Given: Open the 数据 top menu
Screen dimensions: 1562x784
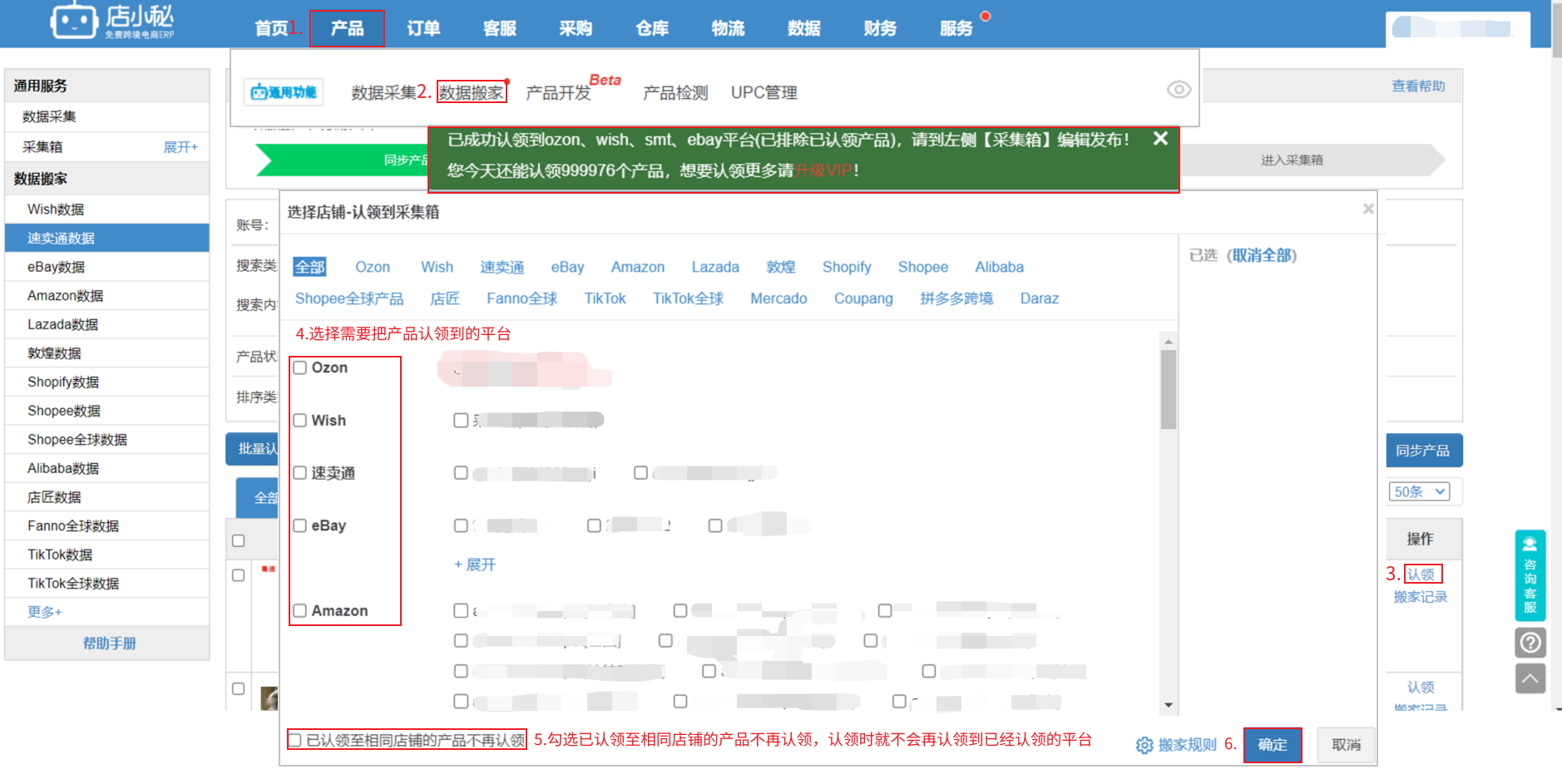Looking at the screenshot, I should coord(804,28).
